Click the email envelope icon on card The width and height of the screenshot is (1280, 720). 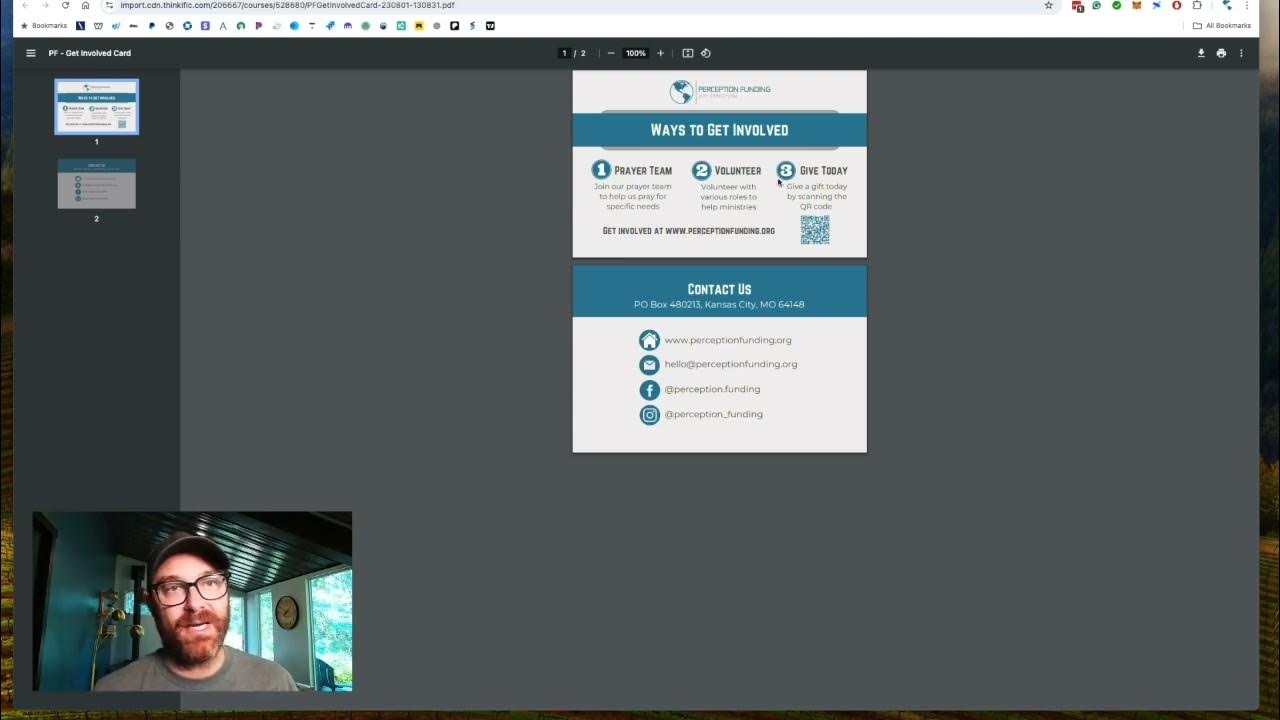(650, 365)
